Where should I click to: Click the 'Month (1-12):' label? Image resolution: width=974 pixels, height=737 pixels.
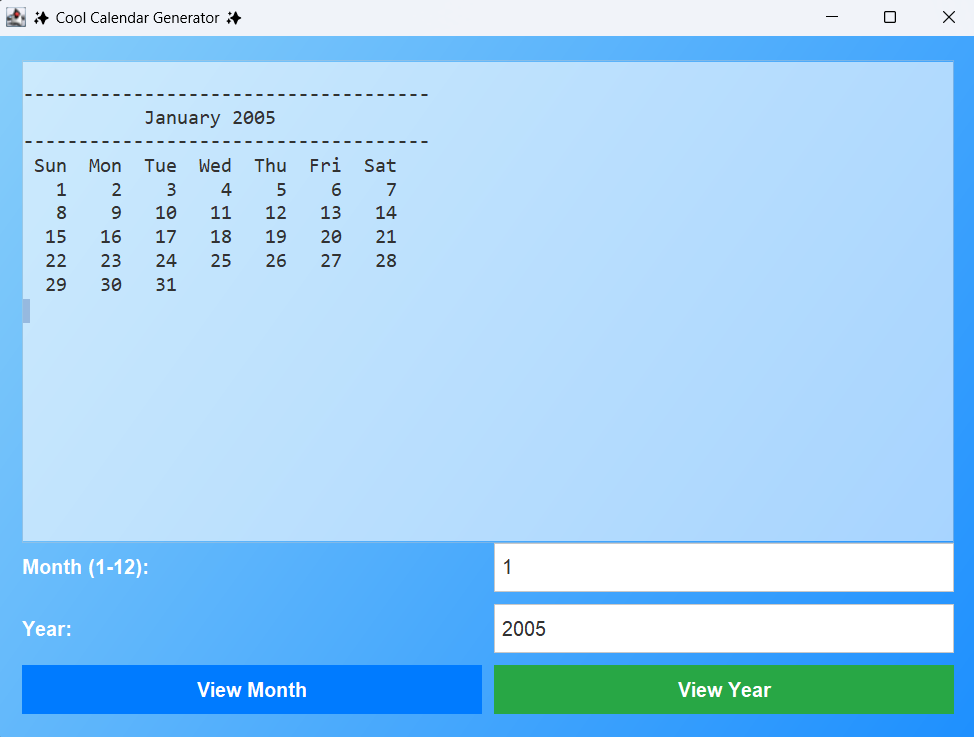click(86, 567)
